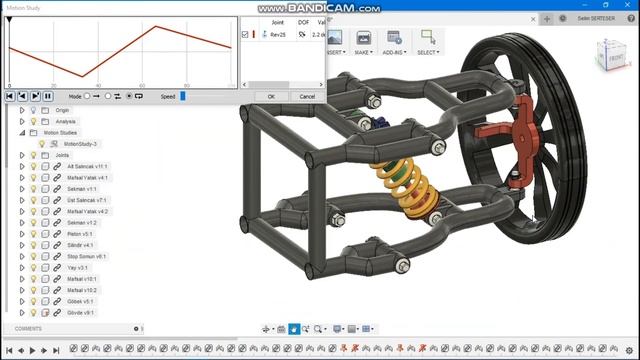The height and width of the screenshot is (360, 640).
Task: Click the Motion Study jump-to-start button
Action: 9,96
